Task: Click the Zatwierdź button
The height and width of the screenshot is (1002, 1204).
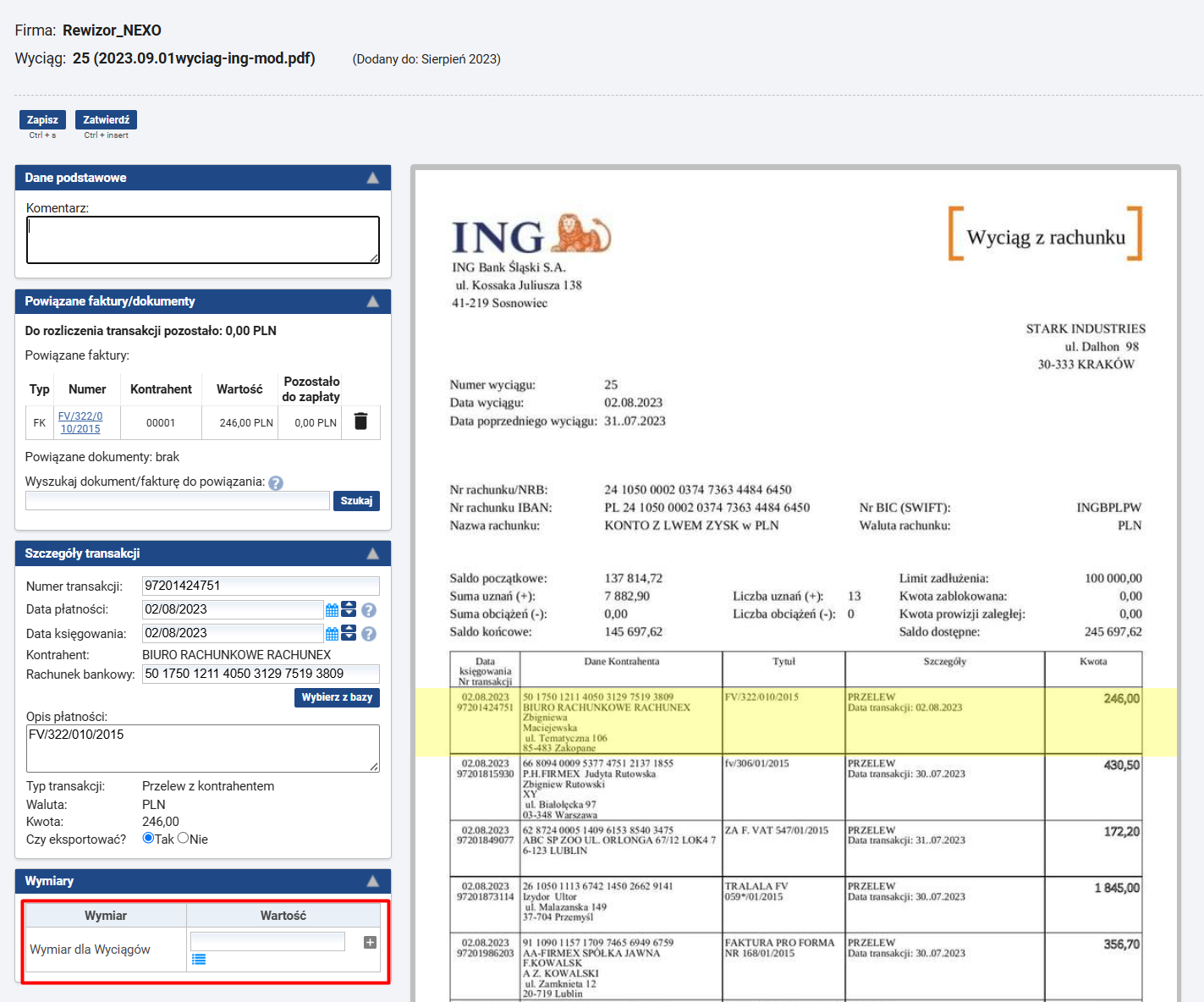Action: [106, 120]
